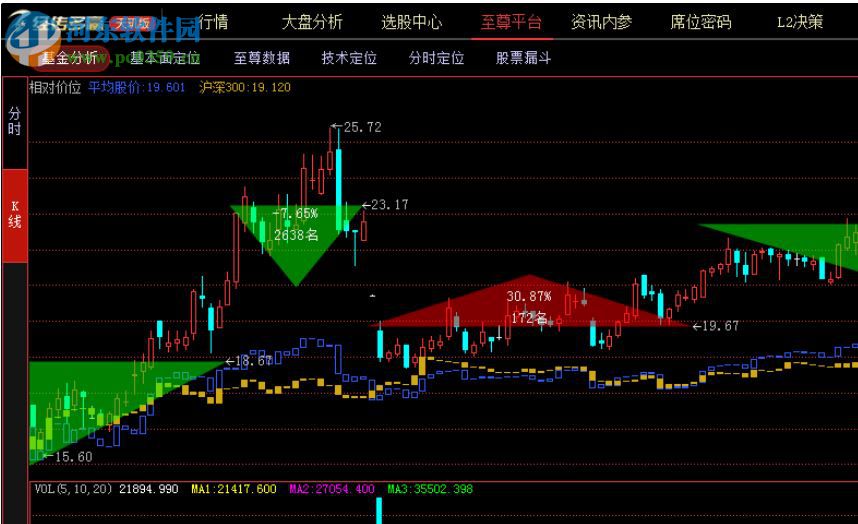This screenshot has height=524, width=858.
Task: Click the red triangle labeled 30.87%
Action: (x=530, y=301)
